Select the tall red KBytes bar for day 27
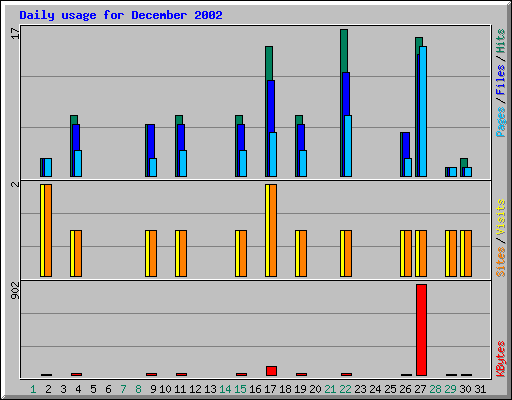 coord(421,330)
